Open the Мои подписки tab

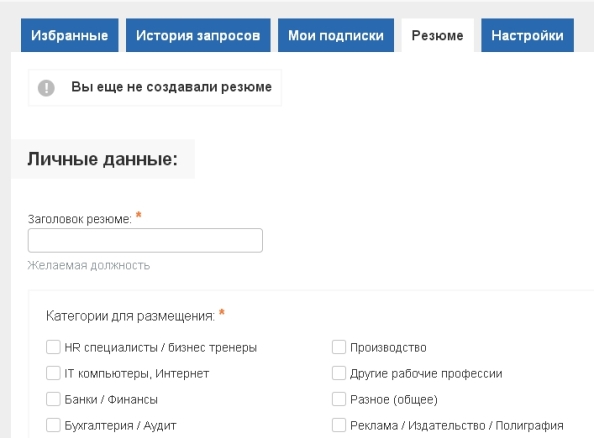pos(336,35)
